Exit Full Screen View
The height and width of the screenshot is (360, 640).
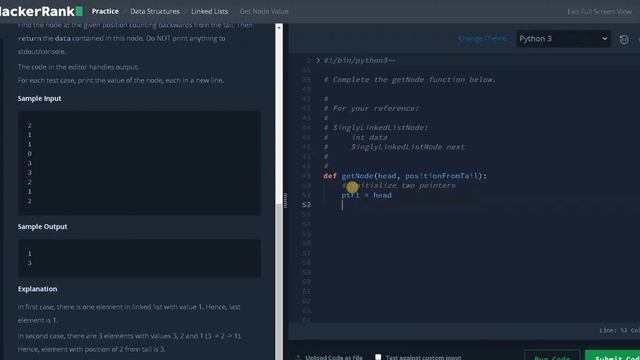click(x=599, y=11)
